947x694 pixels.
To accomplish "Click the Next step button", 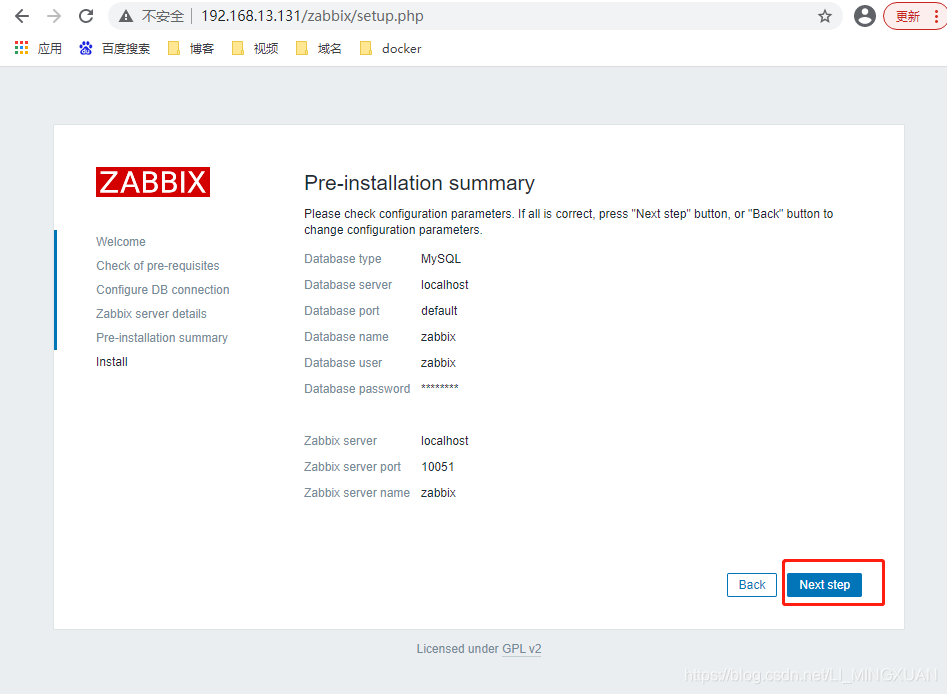I will pyautogui.click(x=824, y=585).
